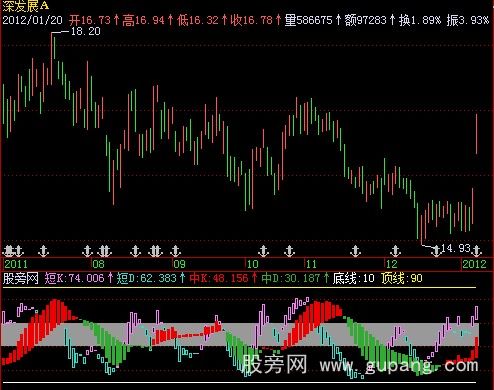The height and width of the screenshot is (390, 494).
Task: Click the anchor marker just left of the 11 label
Action: [289, 251]
